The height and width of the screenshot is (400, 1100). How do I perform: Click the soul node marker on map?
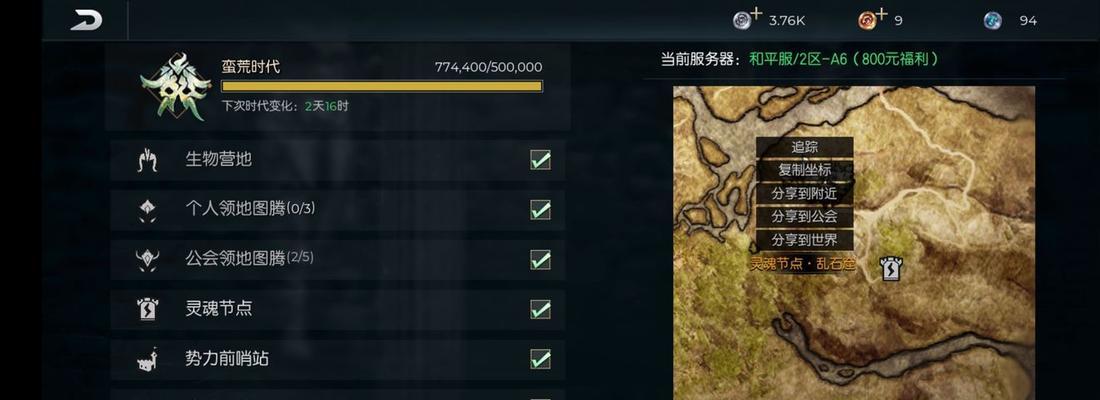click(x=891, y=267)
